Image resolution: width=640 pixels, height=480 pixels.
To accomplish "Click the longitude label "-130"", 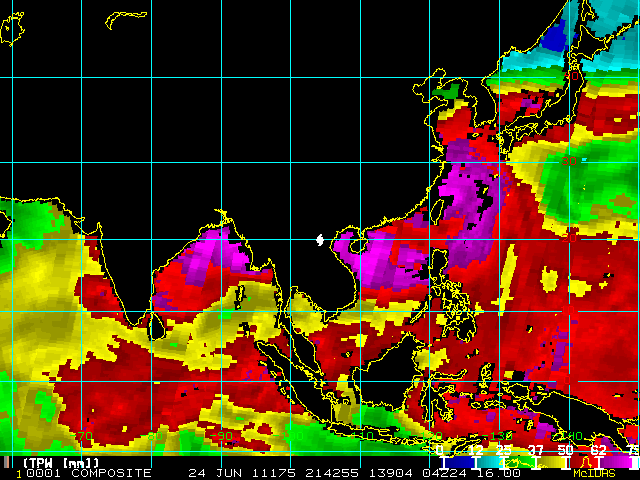I will click(x=497, y=436).
